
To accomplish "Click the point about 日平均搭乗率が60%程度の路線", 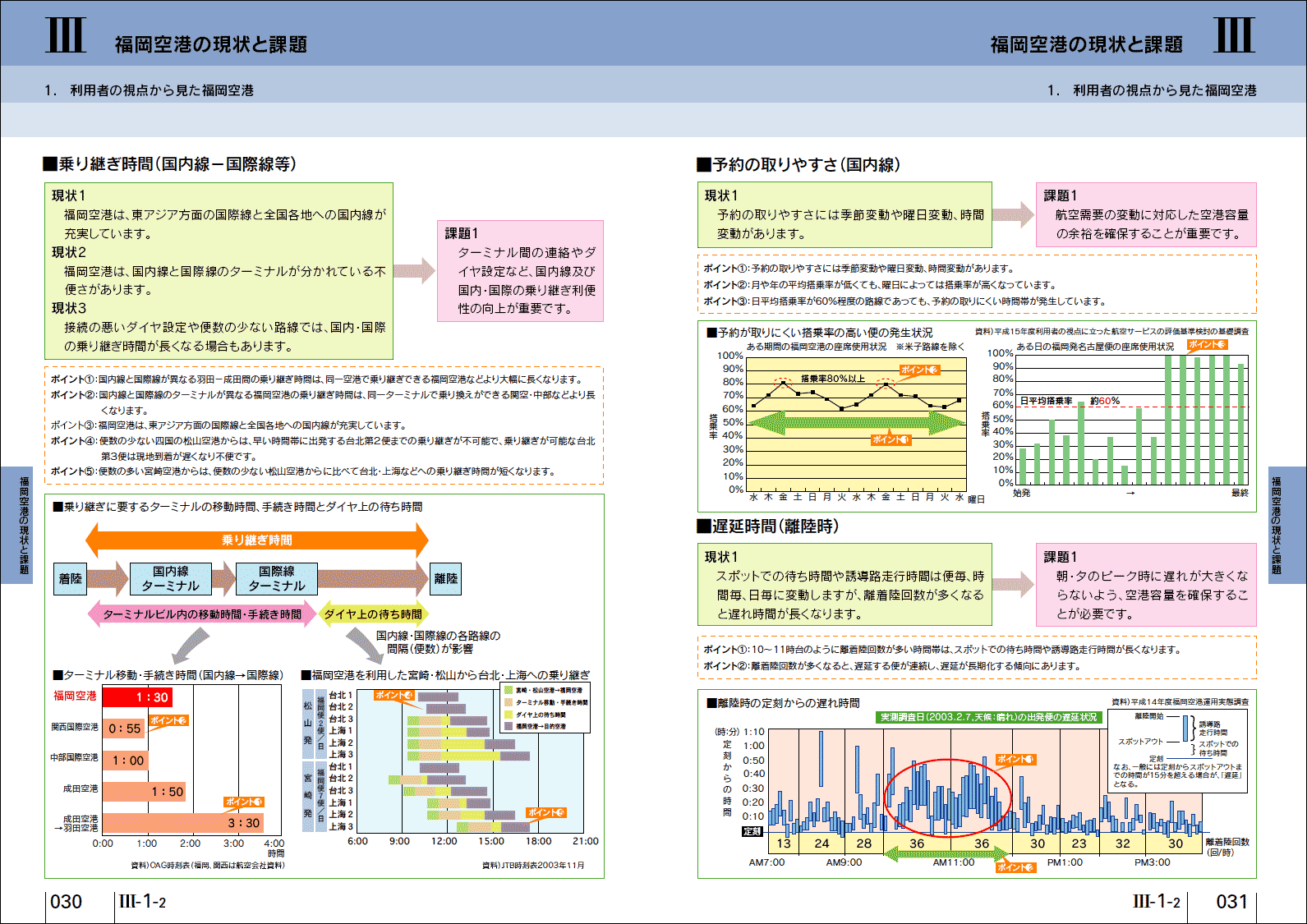I will pyautogui.click(x=904, y=301).
